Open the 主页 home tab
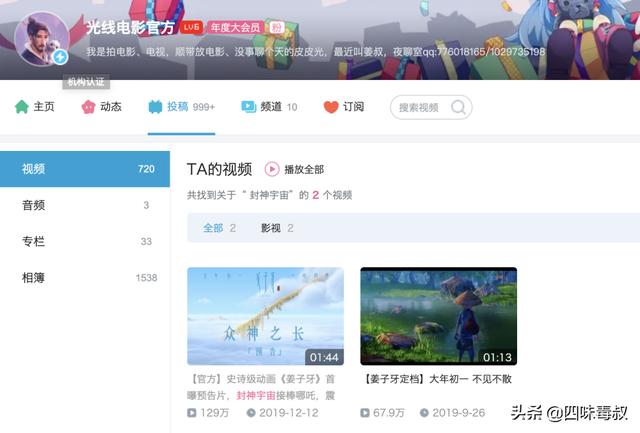640x433 pixels. coord(34,107)
